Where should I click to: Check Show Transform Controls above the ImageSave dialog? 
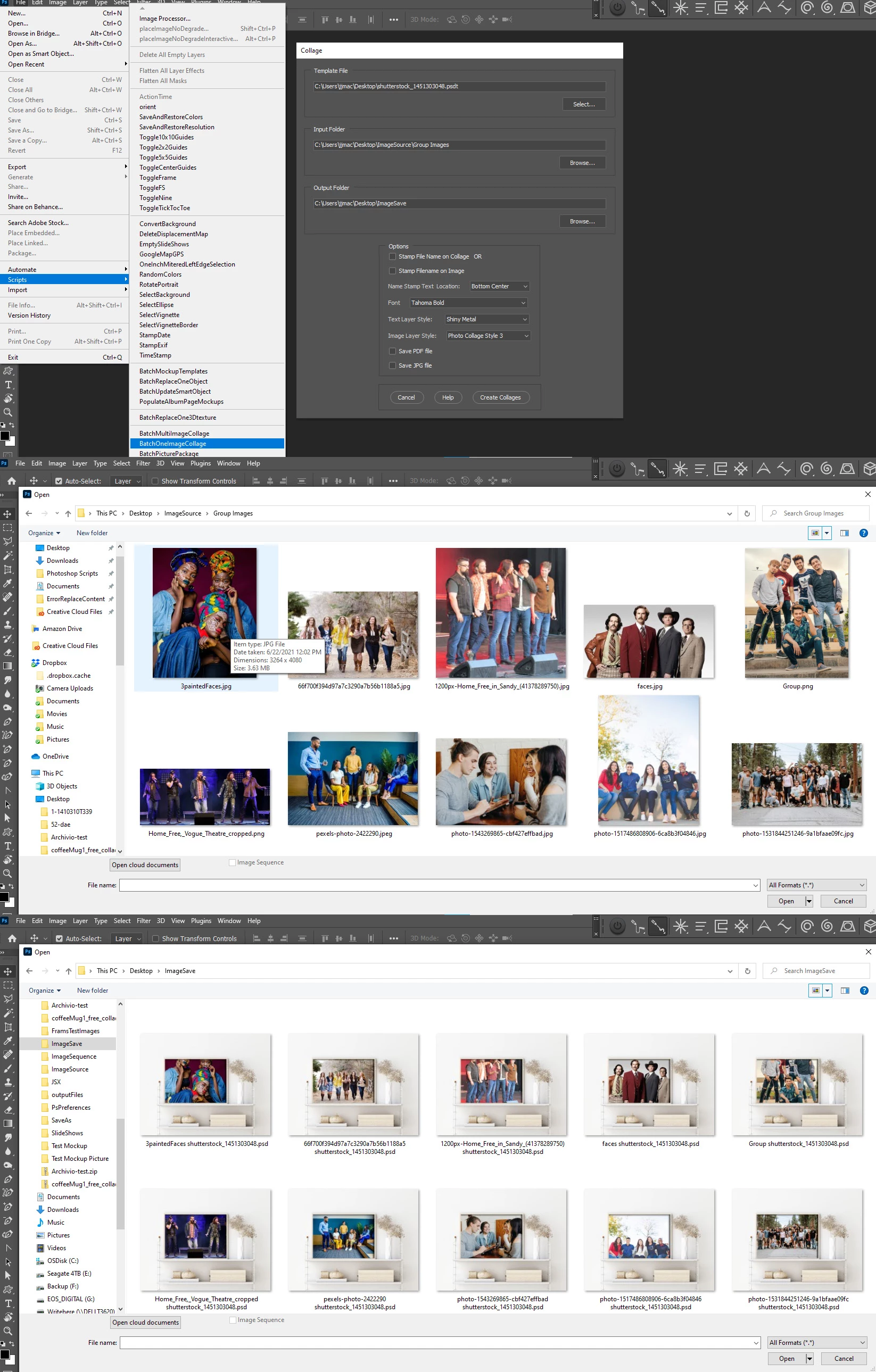(x=155, y=938)
